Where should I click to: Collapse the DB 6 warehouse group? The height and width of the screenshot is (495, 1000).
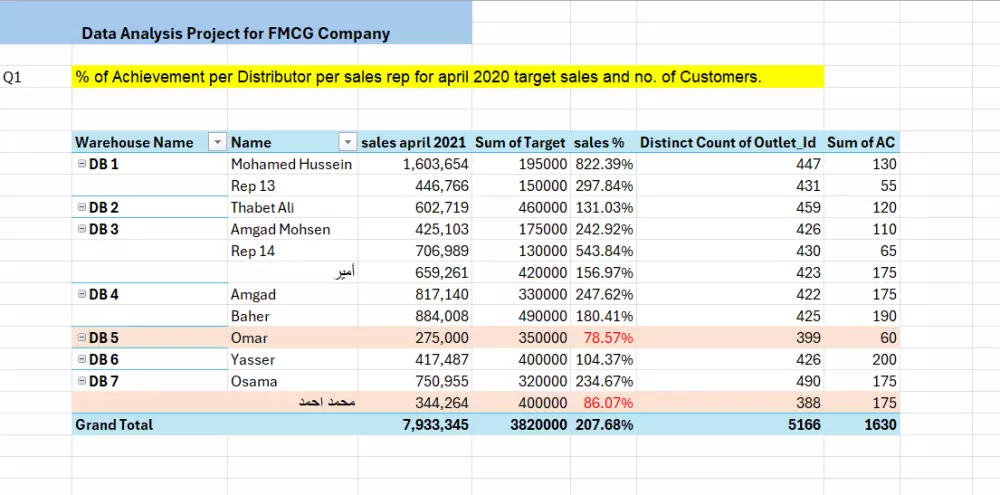[x=82, y=359]
